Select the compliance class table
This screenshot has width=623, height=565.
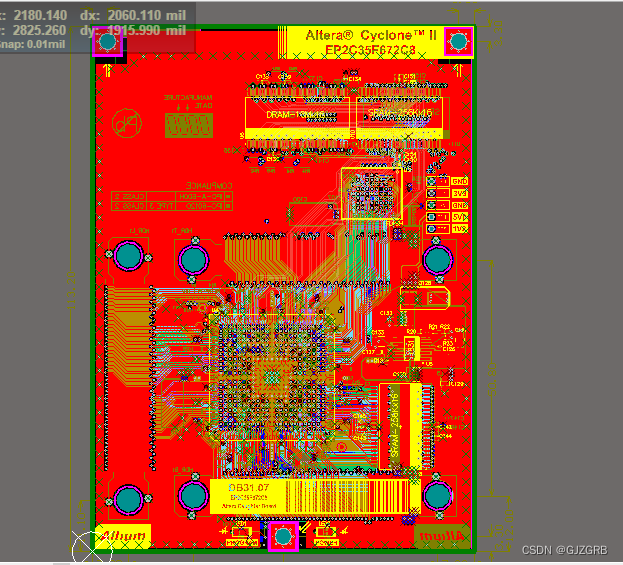coord(172,201)
